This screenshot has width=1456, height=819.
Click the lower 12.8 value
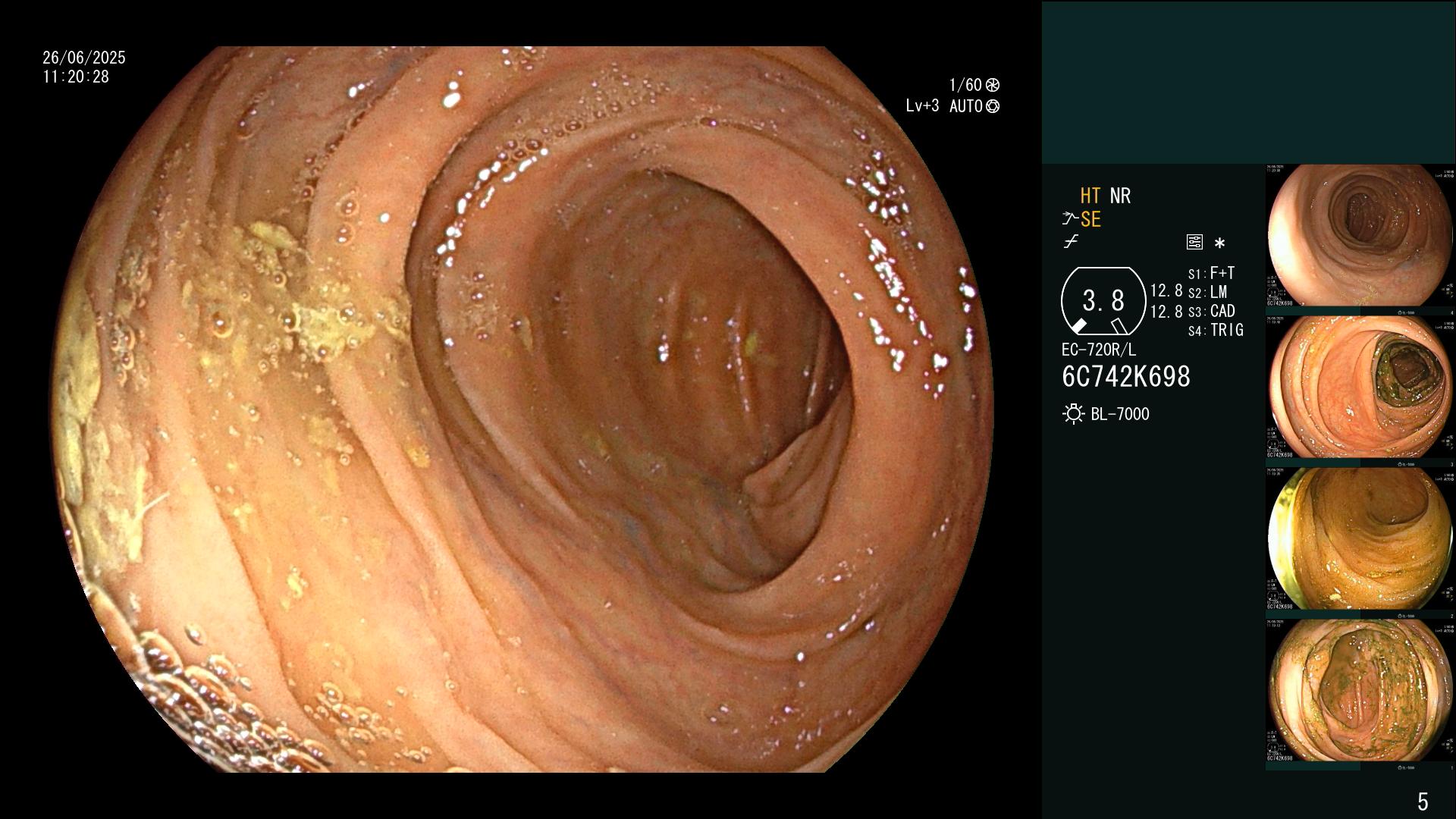(1166, 312)
